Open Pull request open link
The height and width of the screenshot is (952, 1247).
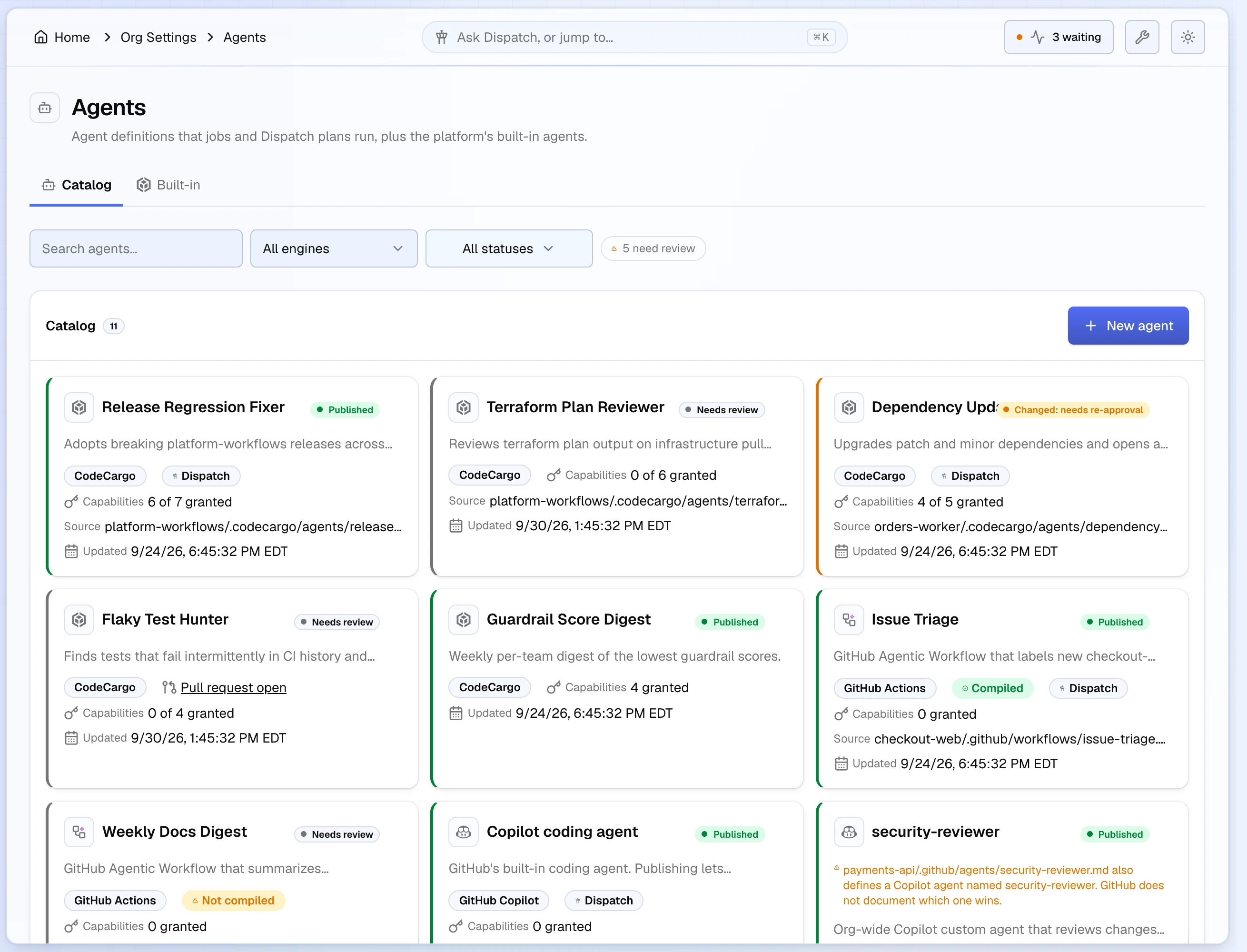[233, 687]
